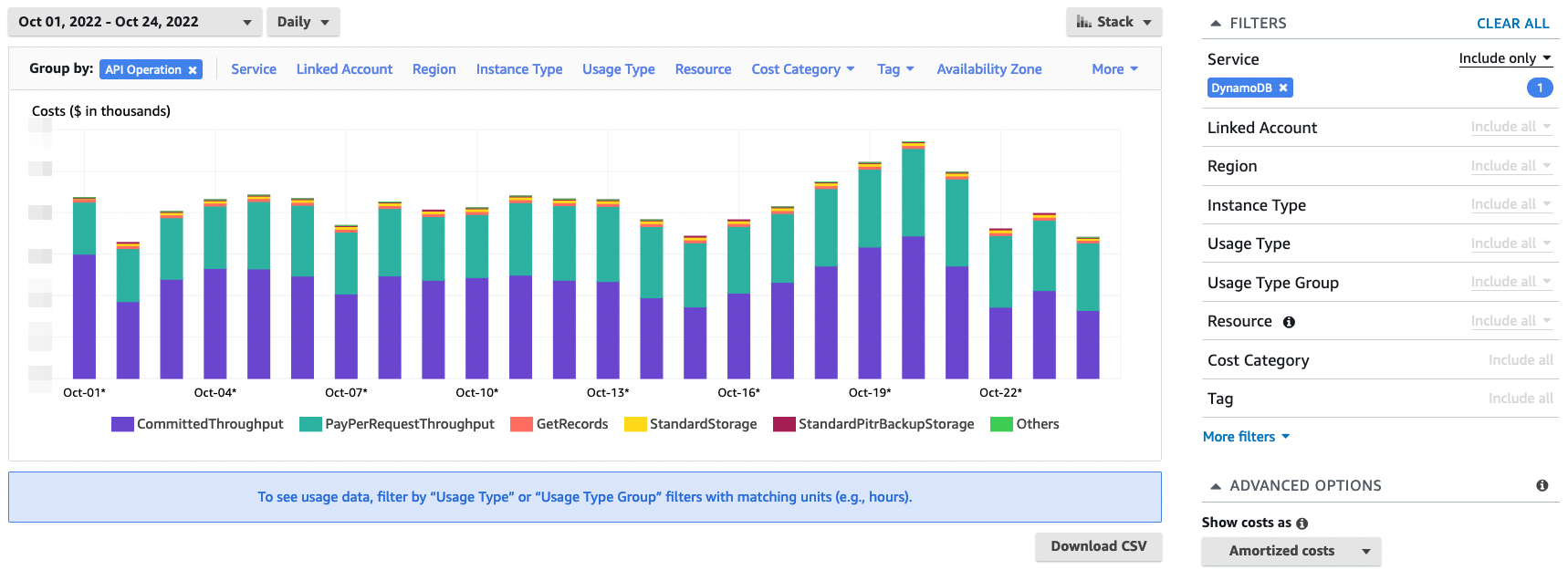Expand the More filters link
This screenshot has width=1568, height=570.
point(1246,437)
